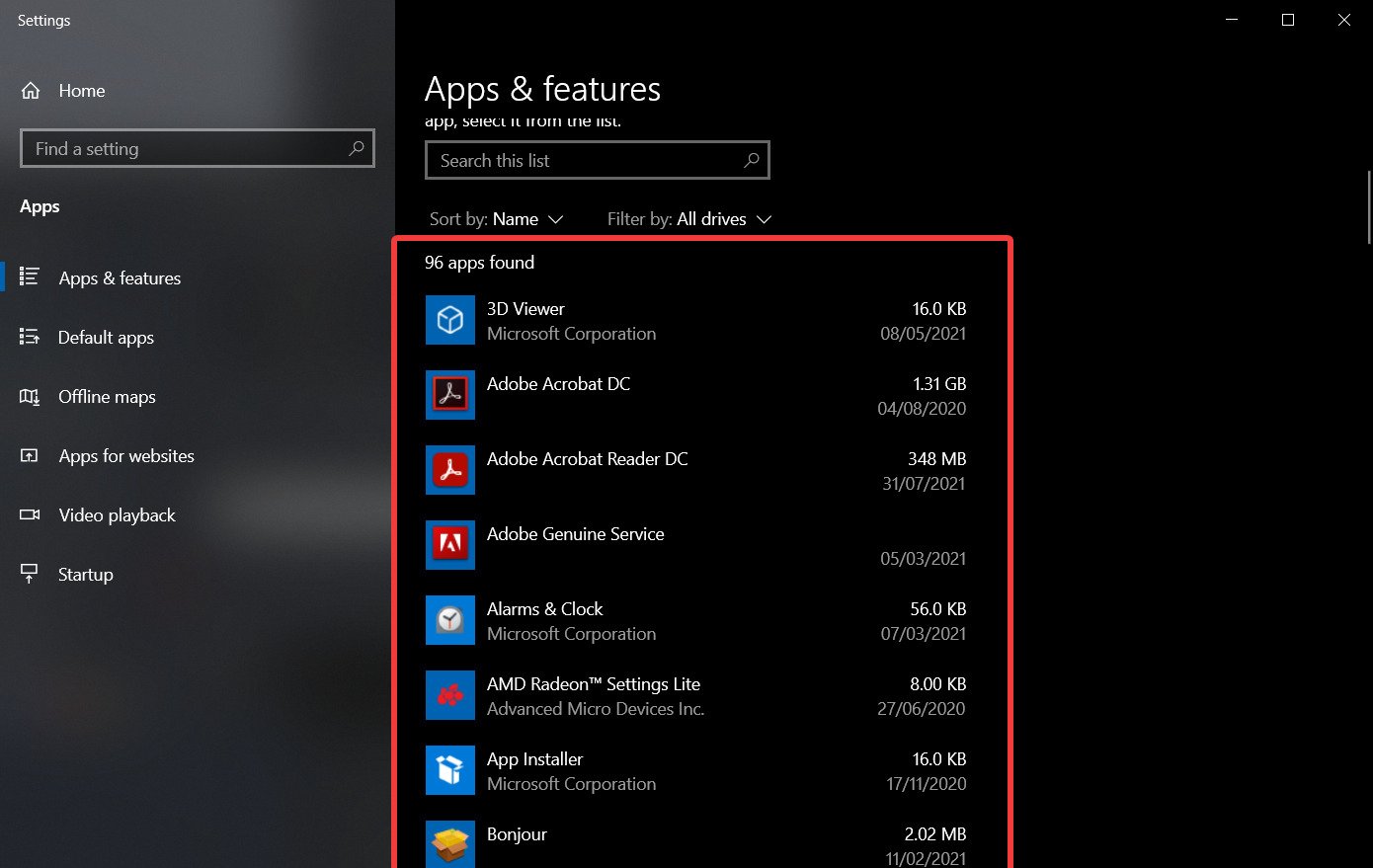This screenshot has width=1373, height=868.
Task: Click the Offline maps sidebar icon
Action: [30, 396]
